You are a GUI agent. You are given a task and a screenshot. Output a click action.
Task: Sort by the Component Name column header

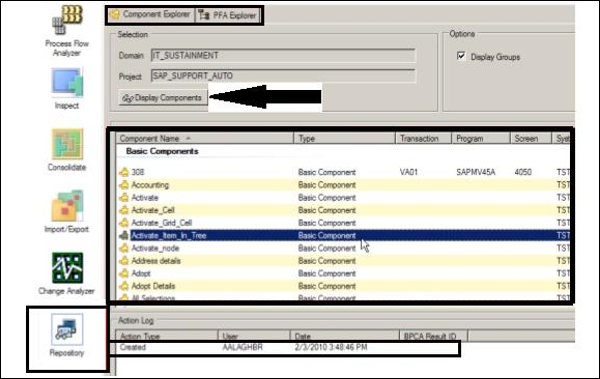(205, 139)
